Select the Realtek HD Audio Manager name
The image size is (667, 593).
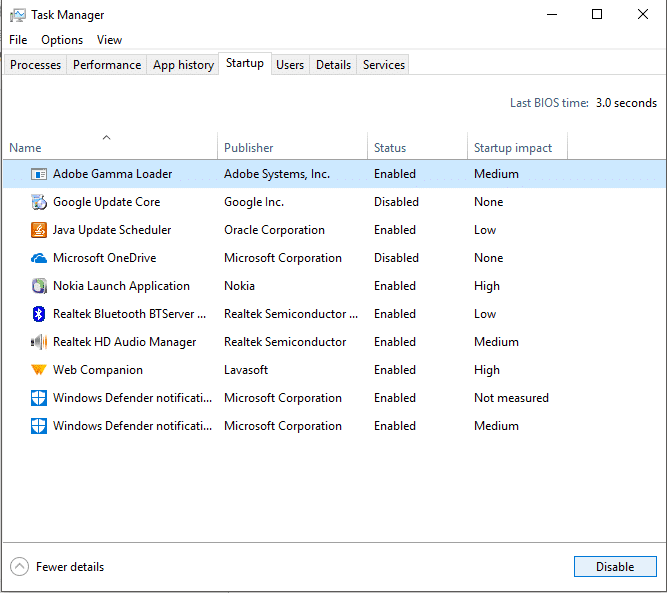(124, 342)
